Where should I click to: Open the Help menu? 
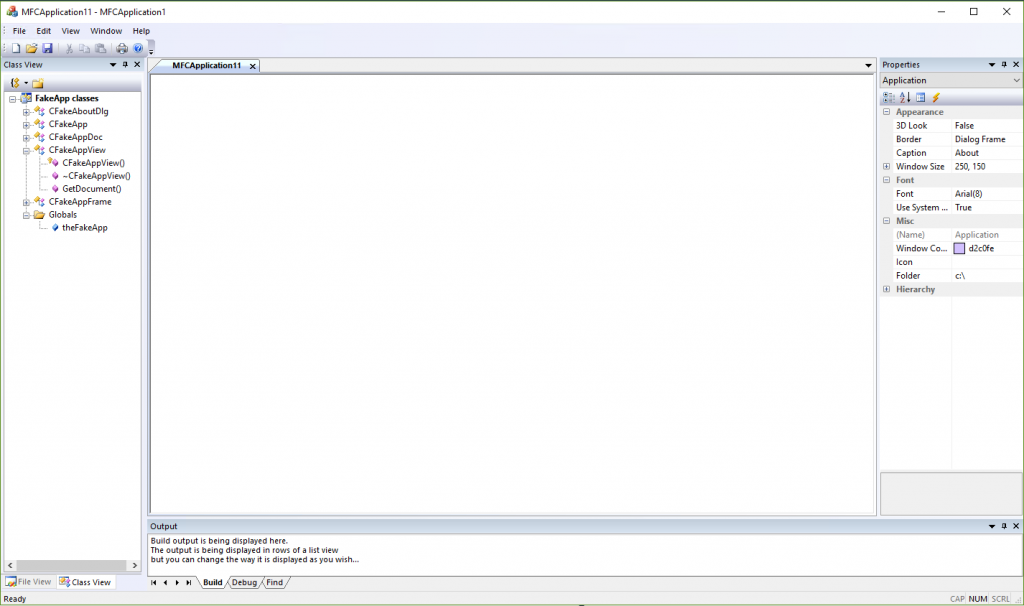[x=141, y=31]
